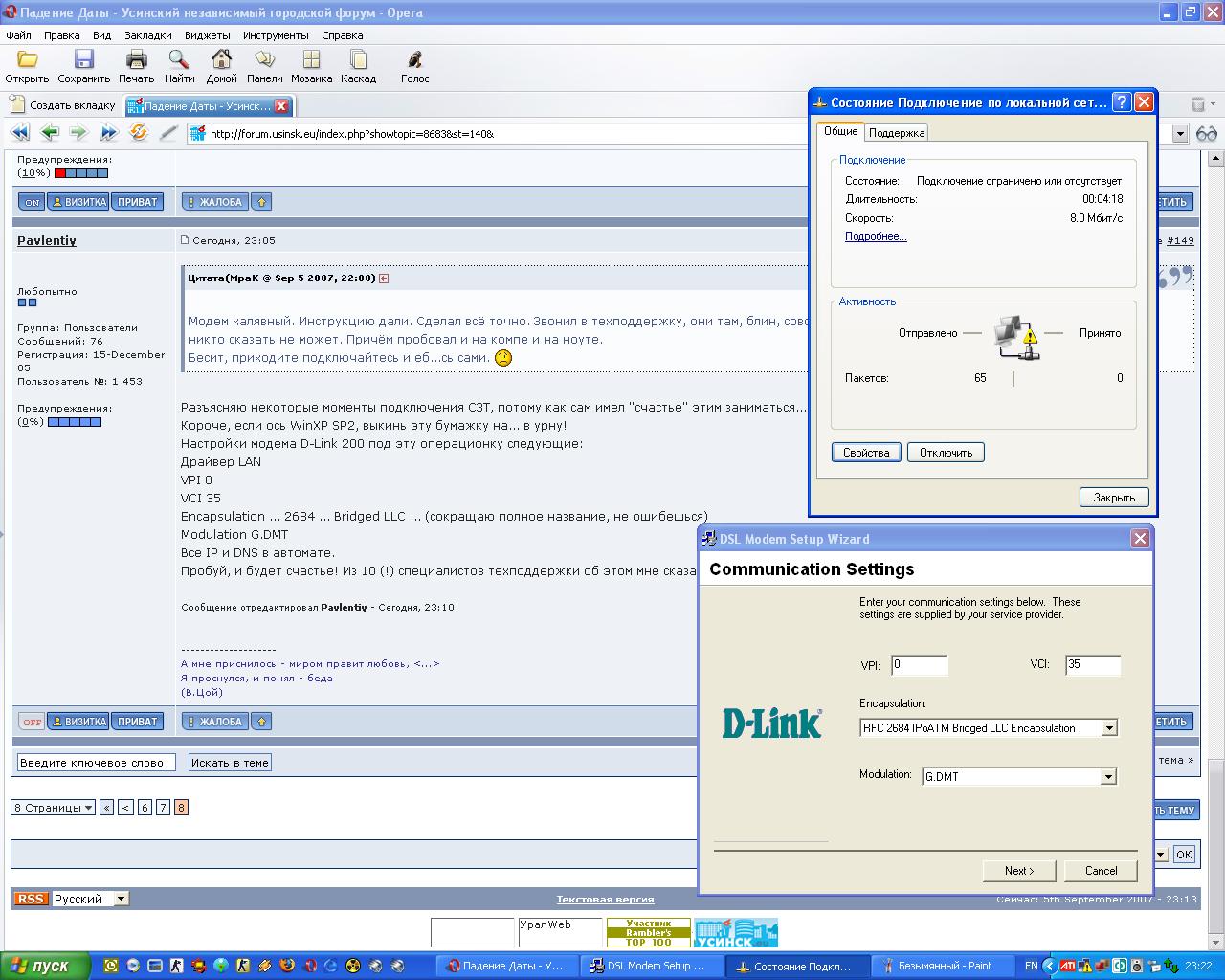Follow the Подробнее link
The image size is (1225, 980).
click(876, 236)
